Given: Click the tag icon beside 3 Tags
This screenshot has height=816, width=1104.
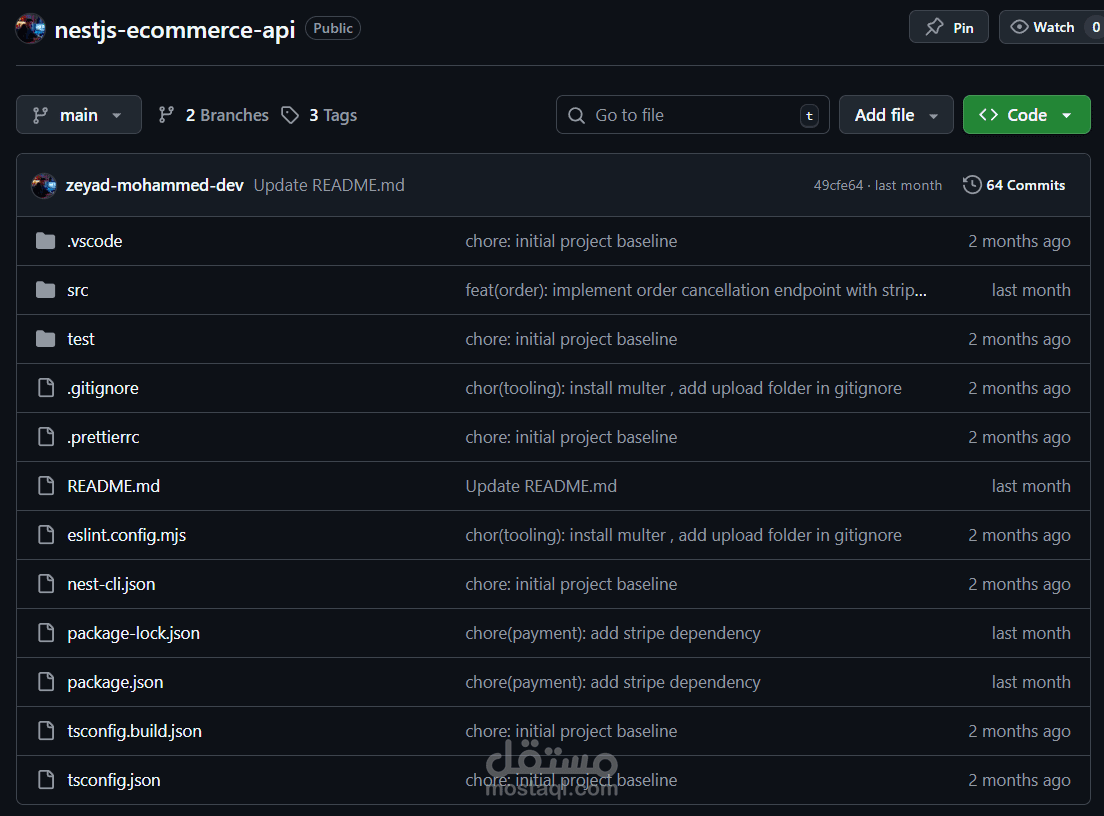Looking at the screenshot, I should pyautogui.click(x=290, y=115).
